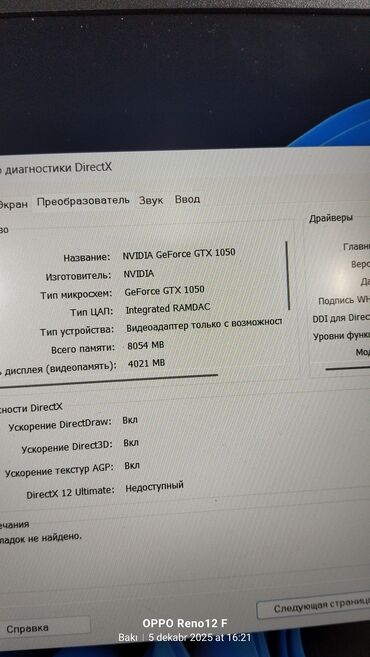Click the Изготовитель label
The height and width of the screenshot is (657, 370).
click(79, 277)
